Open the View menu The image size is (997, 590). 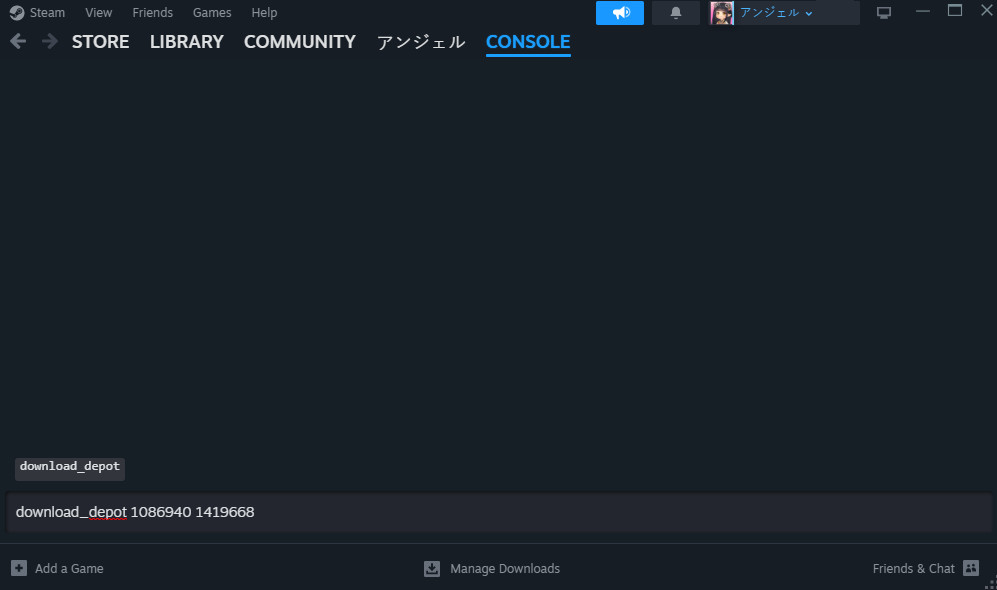tap(99, 13)
